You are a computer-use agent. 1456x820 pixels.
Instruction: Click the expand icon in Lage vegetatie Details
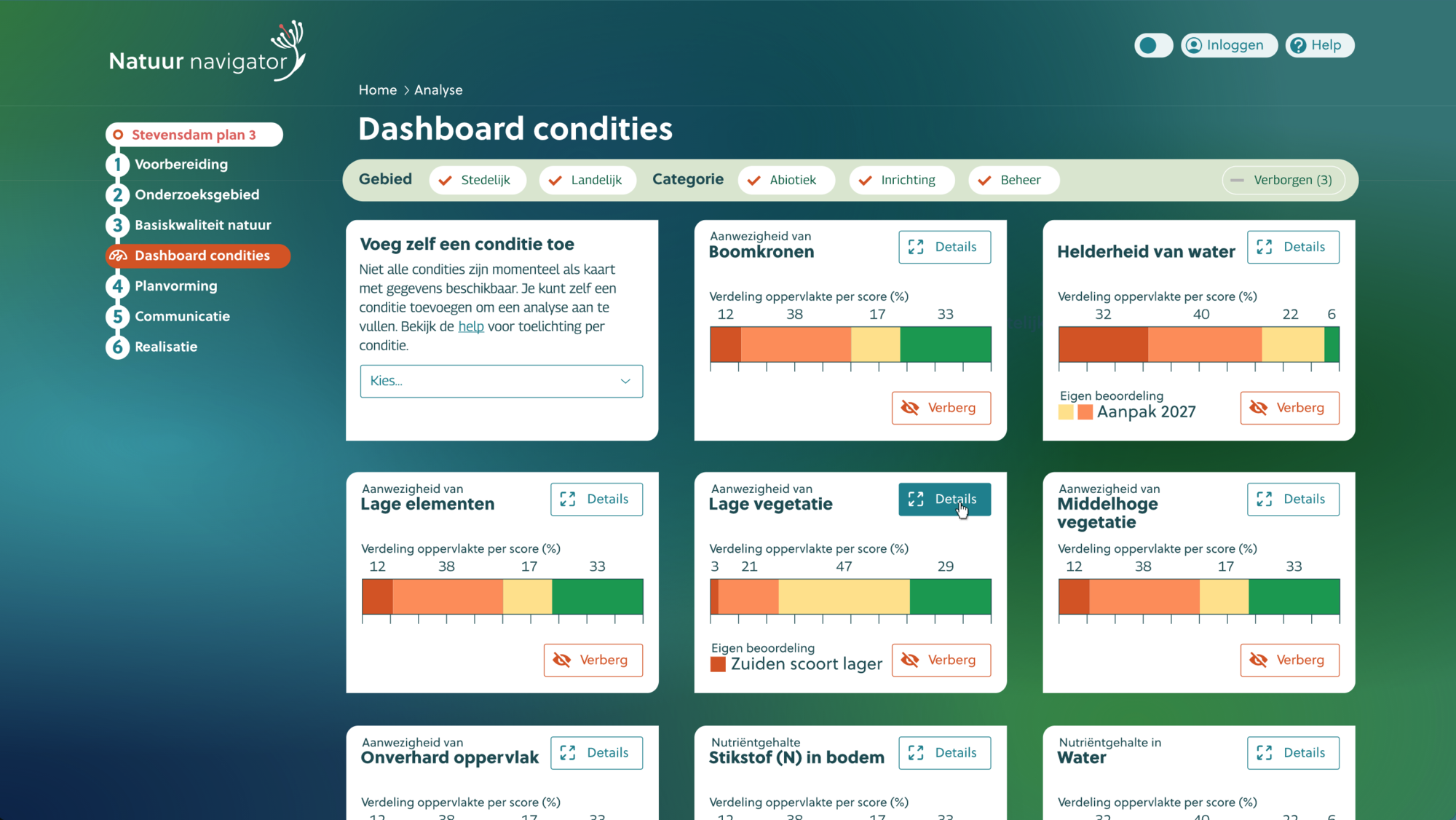click(916, 499)
